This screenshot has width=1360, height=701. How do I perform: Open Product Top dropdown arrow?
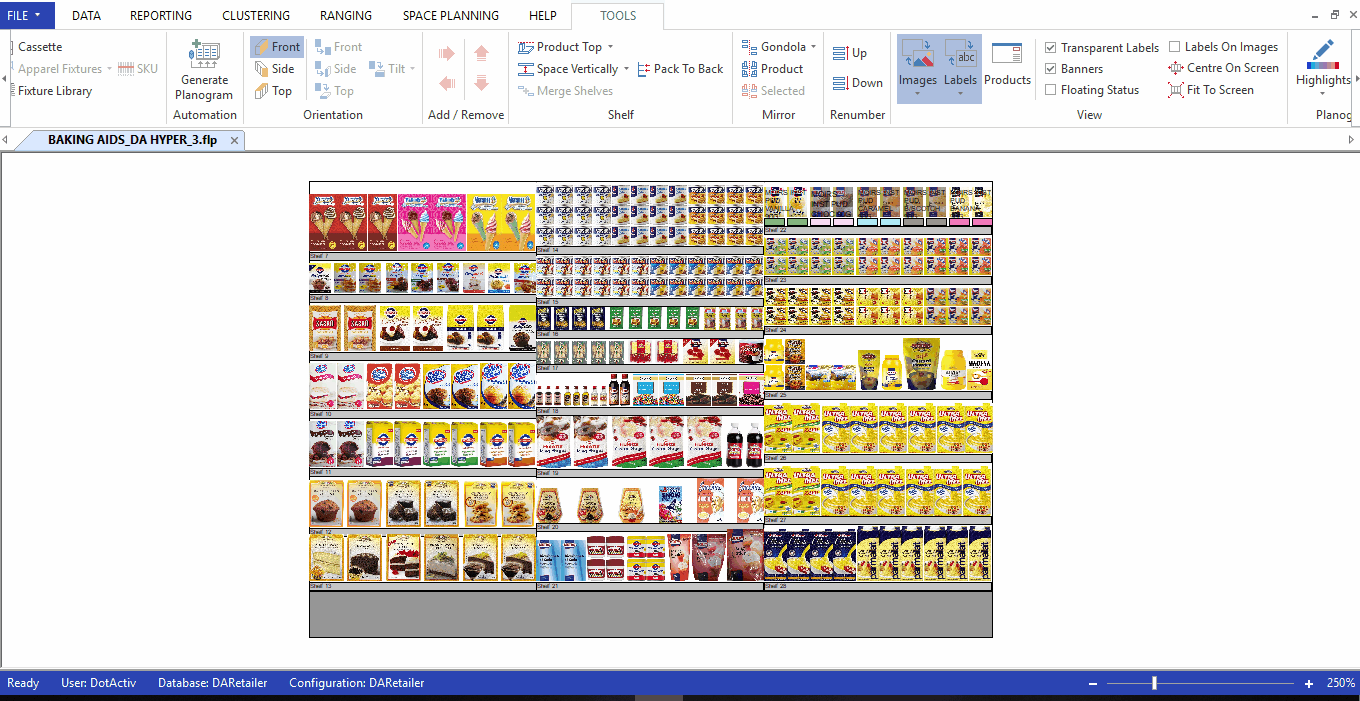[x=610, y=47]
